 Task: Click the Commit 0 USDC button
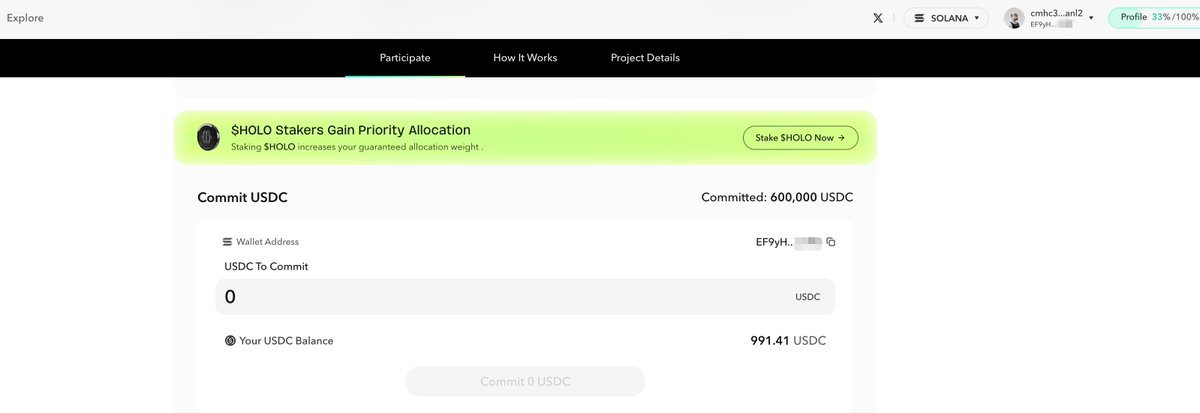525,381
